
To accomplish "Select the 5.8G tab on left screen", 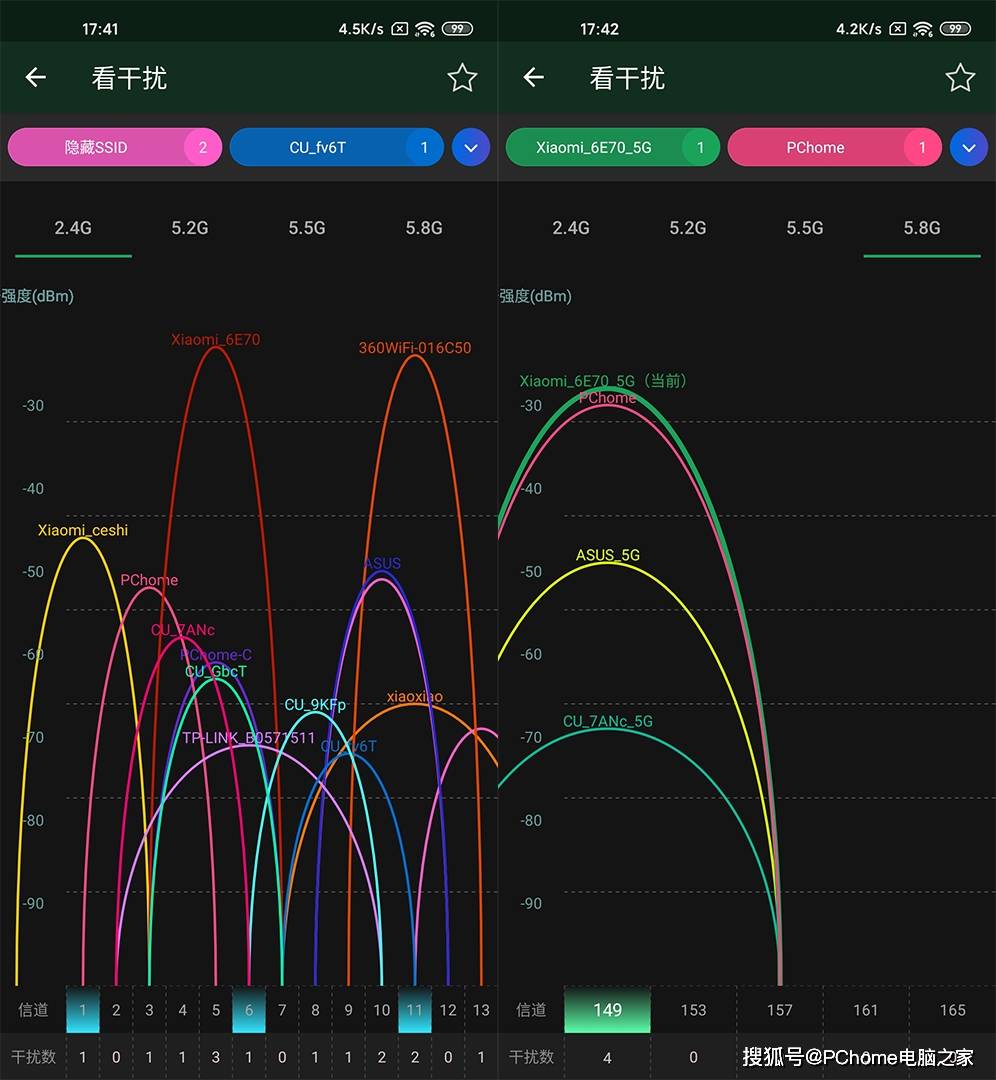I will pos(424,228).
